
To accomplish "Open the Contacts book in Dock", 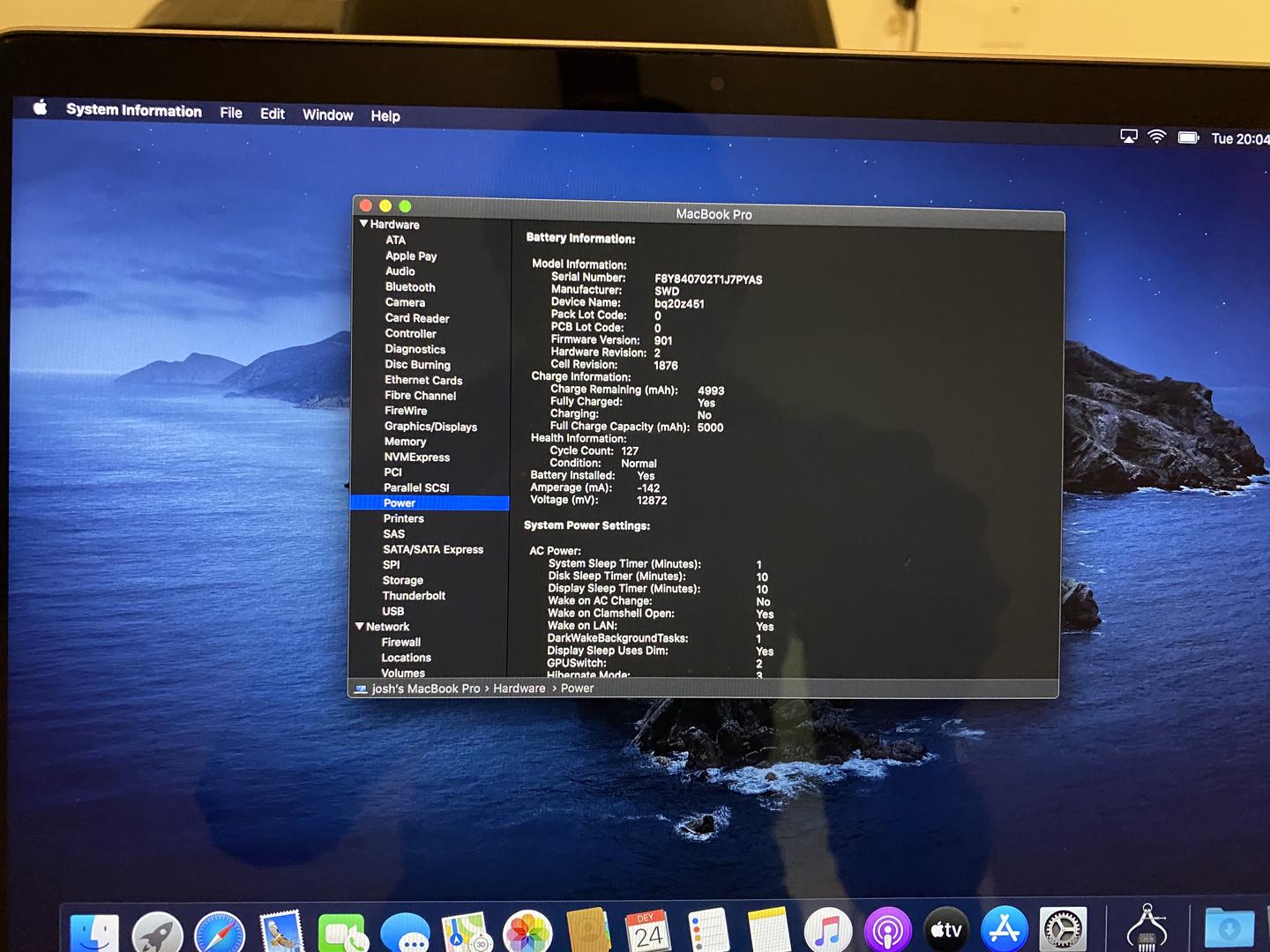I will (x=588, y=930).
